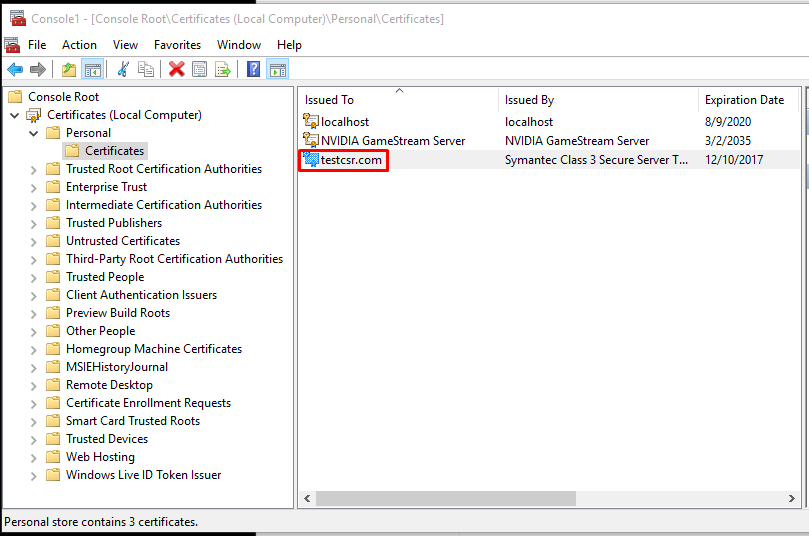Image resolution: width=809 pixels, height=536 pixels.
Task: Open the View menu
Action: (x=125, y=45)
